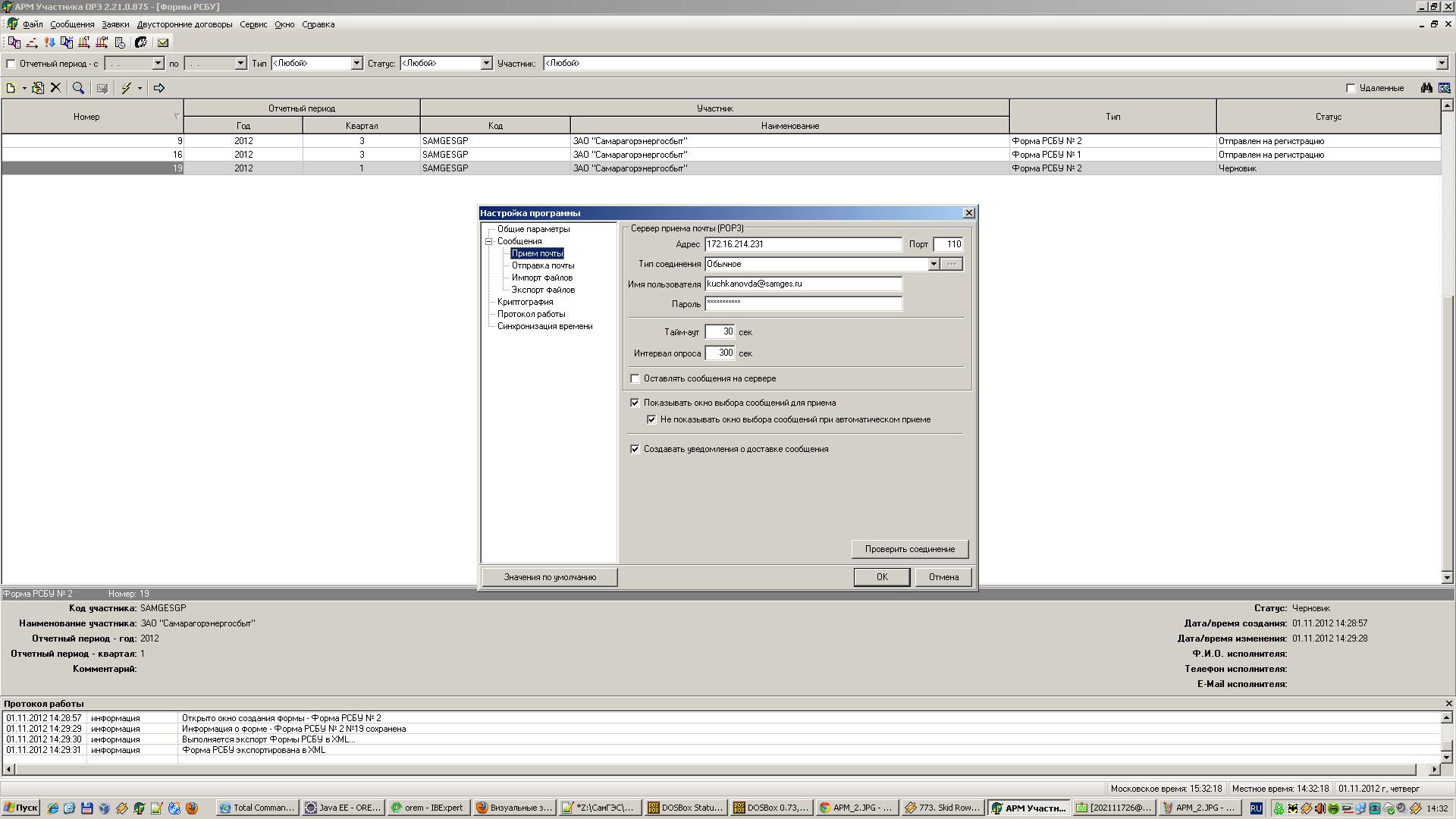Viewport: 1456px width, 819px height.
Task: Click the Имя пользователя input field
Action: (803, 284)
